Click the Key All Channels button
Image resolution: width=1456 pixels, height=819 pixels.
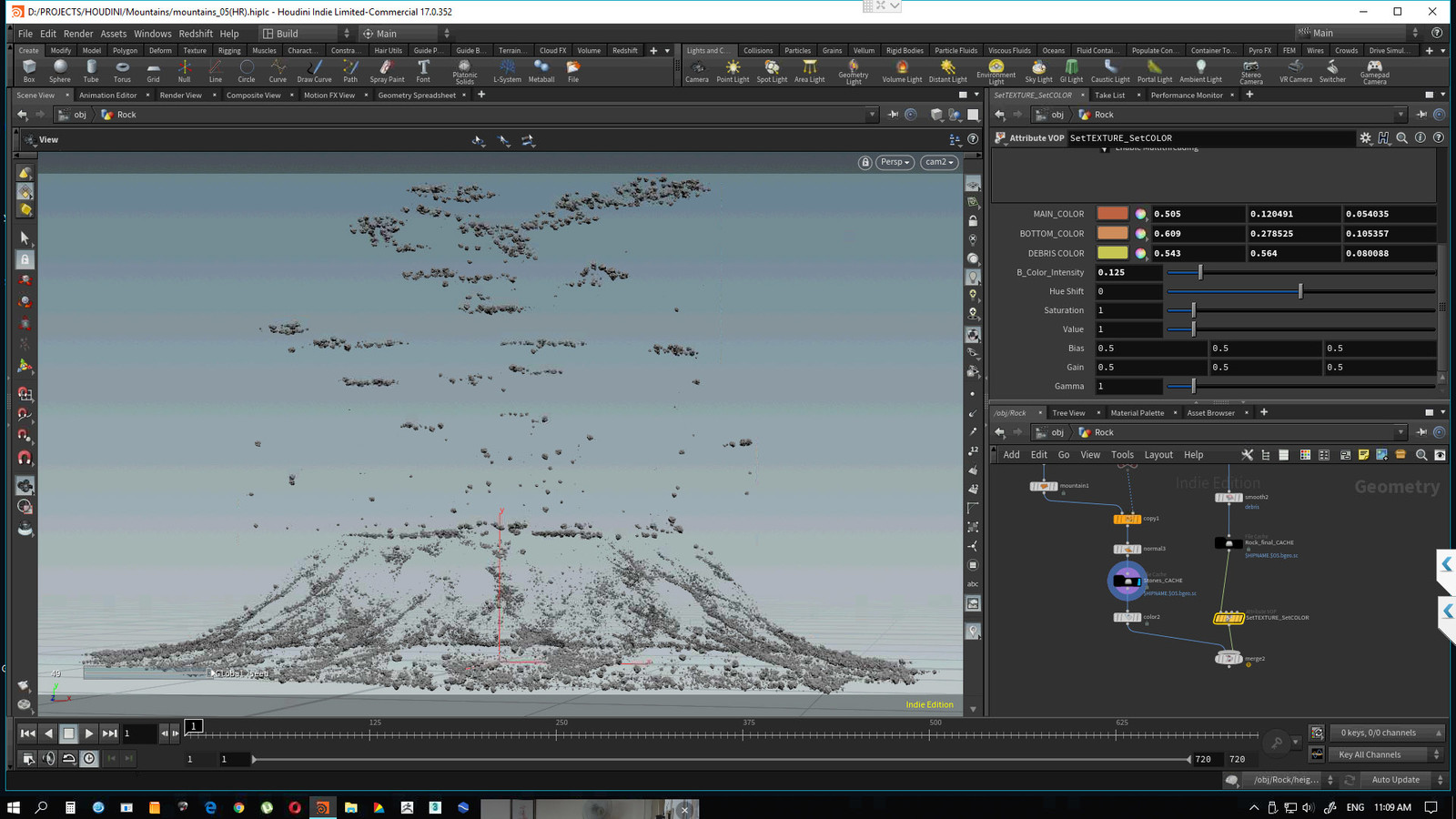click(1370, 754)
